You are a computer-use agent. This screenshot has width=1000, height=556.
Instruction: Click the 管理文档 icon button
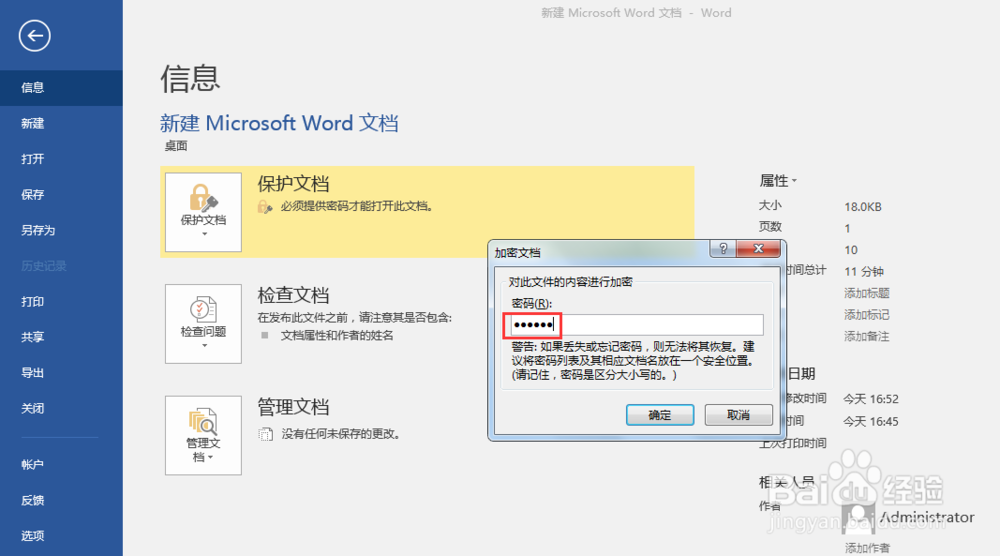(203, 435)
